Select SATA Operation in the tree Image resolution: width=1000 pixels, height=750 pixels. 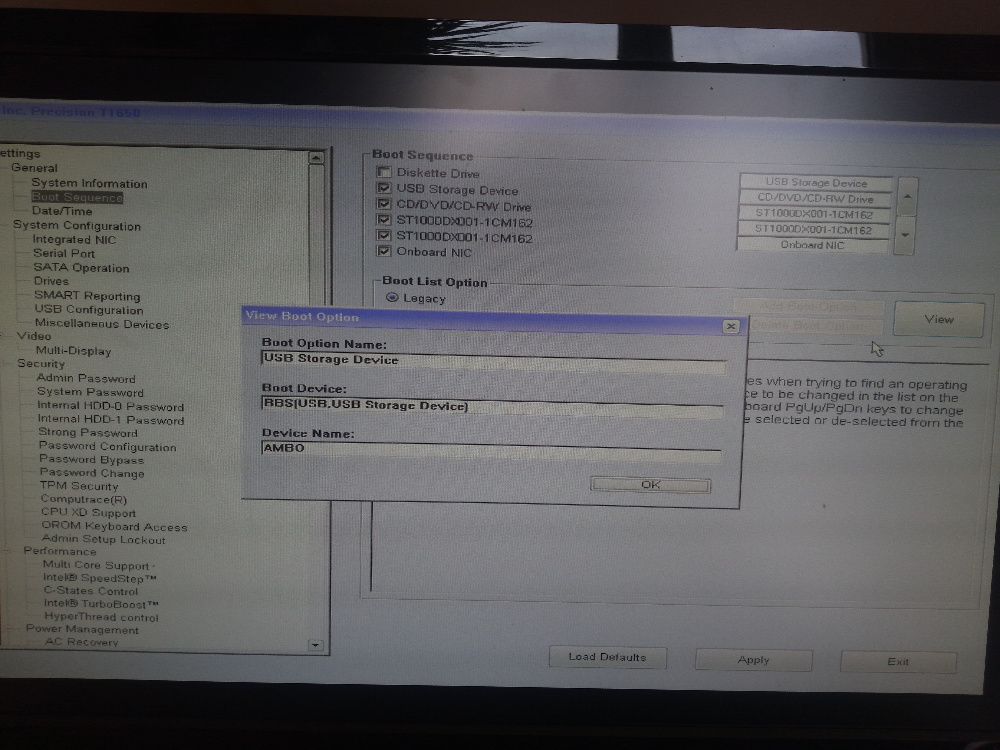click(x=81, y=268)
